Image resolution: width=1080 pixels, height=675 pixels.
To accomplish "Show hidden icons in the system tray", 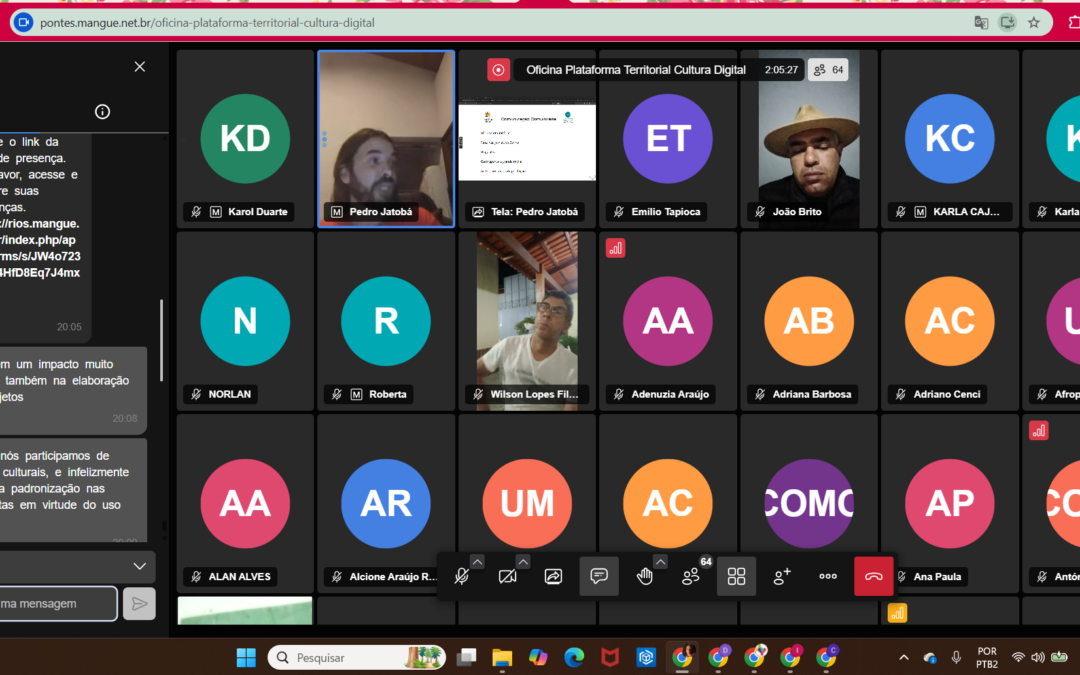I will (904, 658).
